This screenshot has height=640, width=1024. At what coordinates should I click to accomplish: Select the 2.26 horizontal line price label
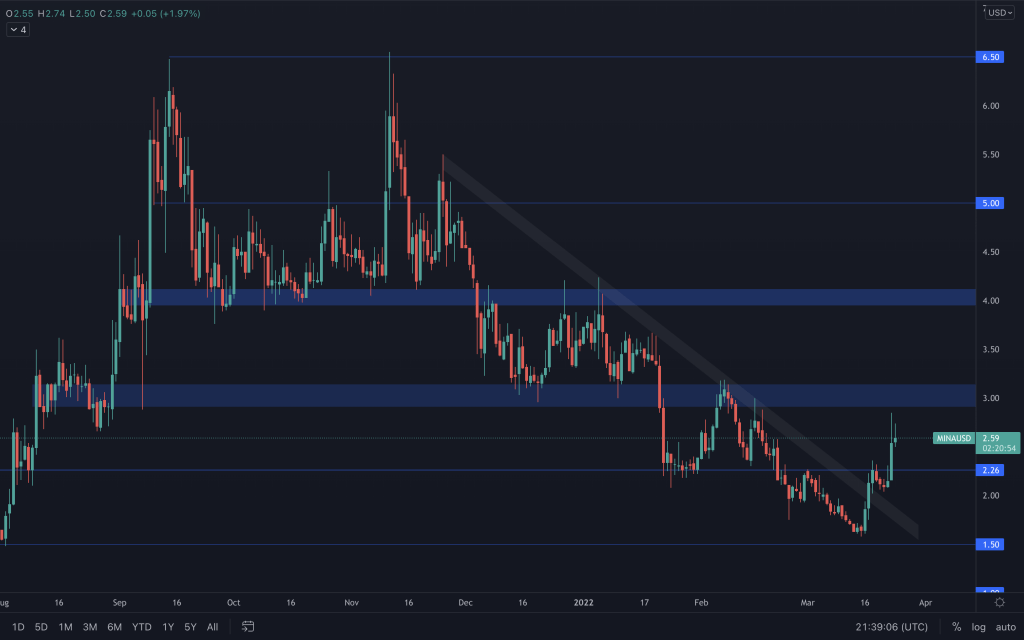coord(990,470)
